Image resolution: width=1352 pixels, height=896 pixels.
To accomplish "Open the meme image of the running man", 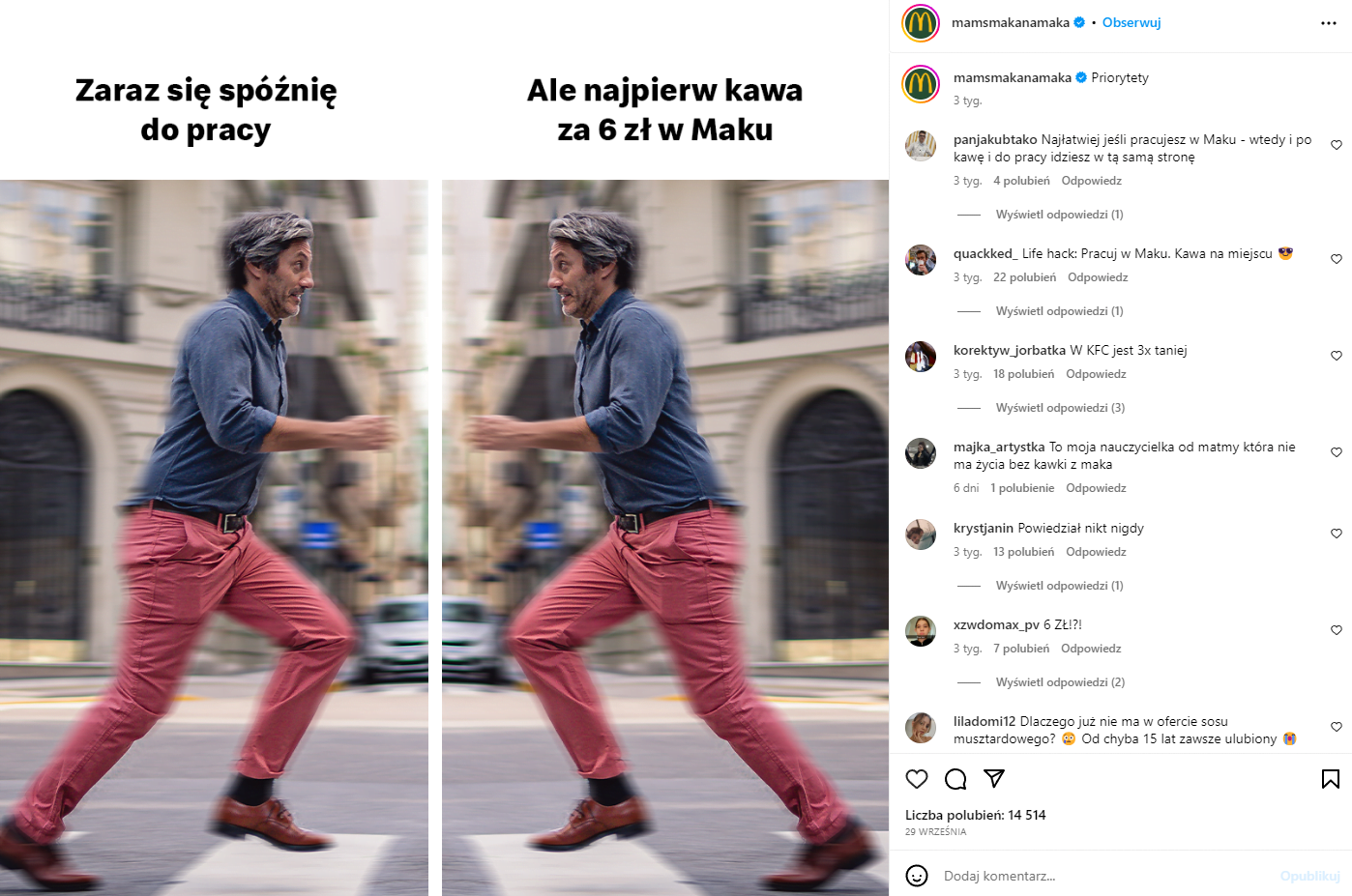I will tap(444, 448).
